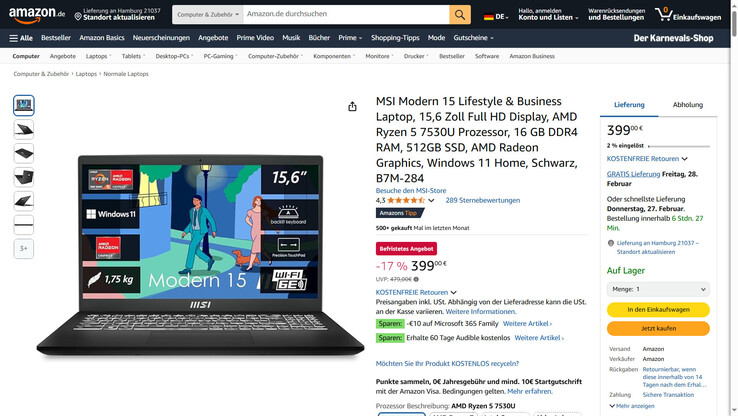Click the Jetzt kaufen button
This screenshot has height=416, width=738.
pyautogui.click(x=658, y=328)
